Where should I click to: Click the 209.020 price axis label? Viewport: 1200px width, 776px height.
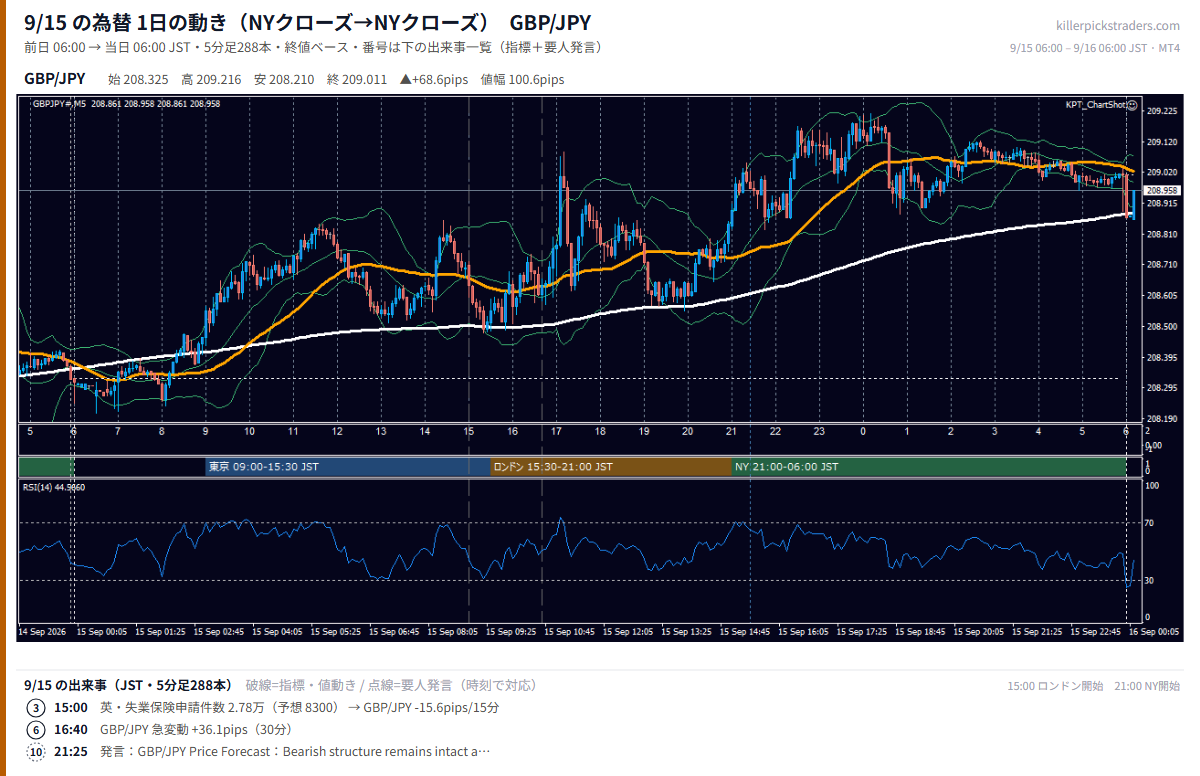pos(1161,172)
